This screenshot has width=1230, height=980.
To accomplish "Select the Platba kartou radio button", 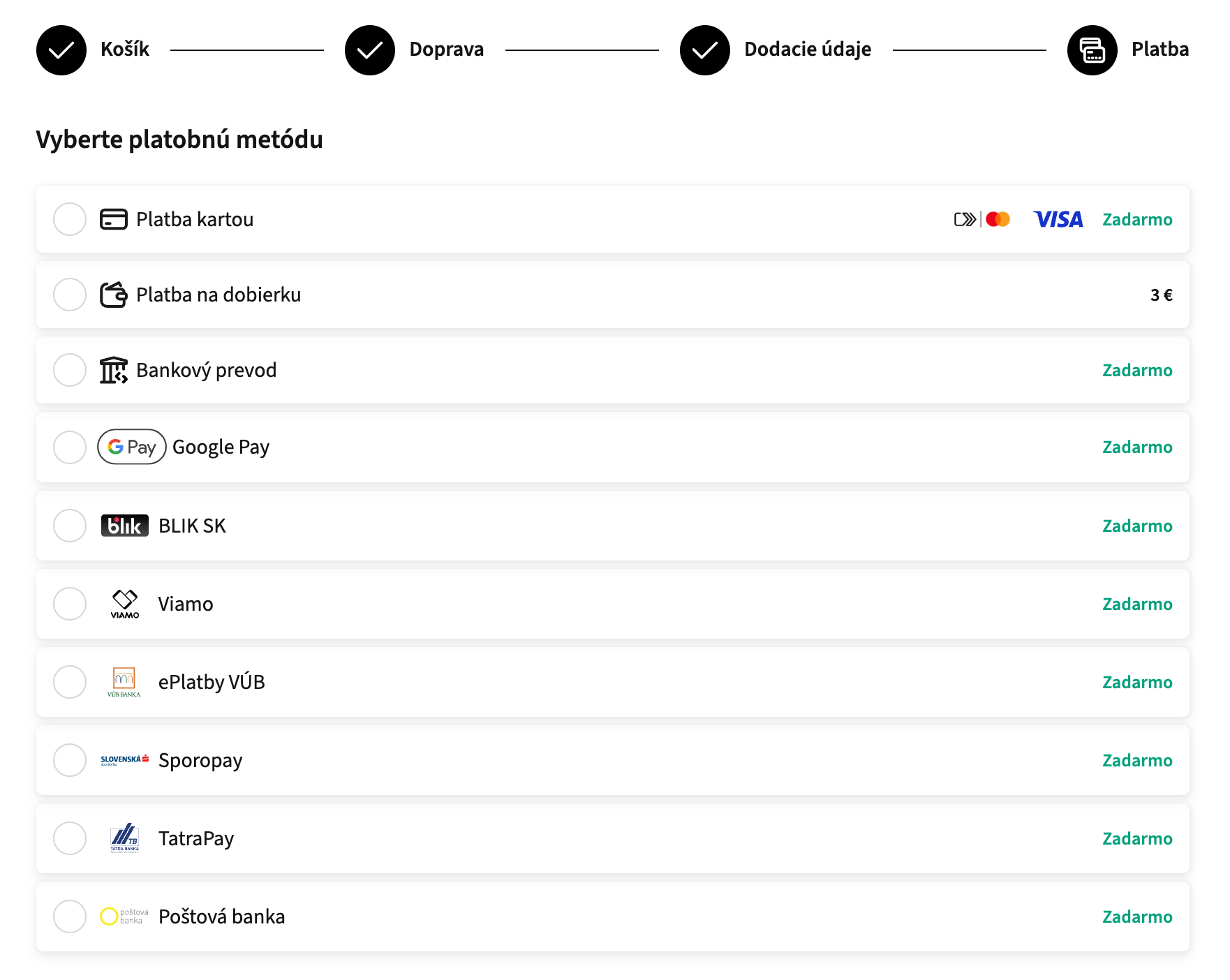I will (x=70, y=219).
